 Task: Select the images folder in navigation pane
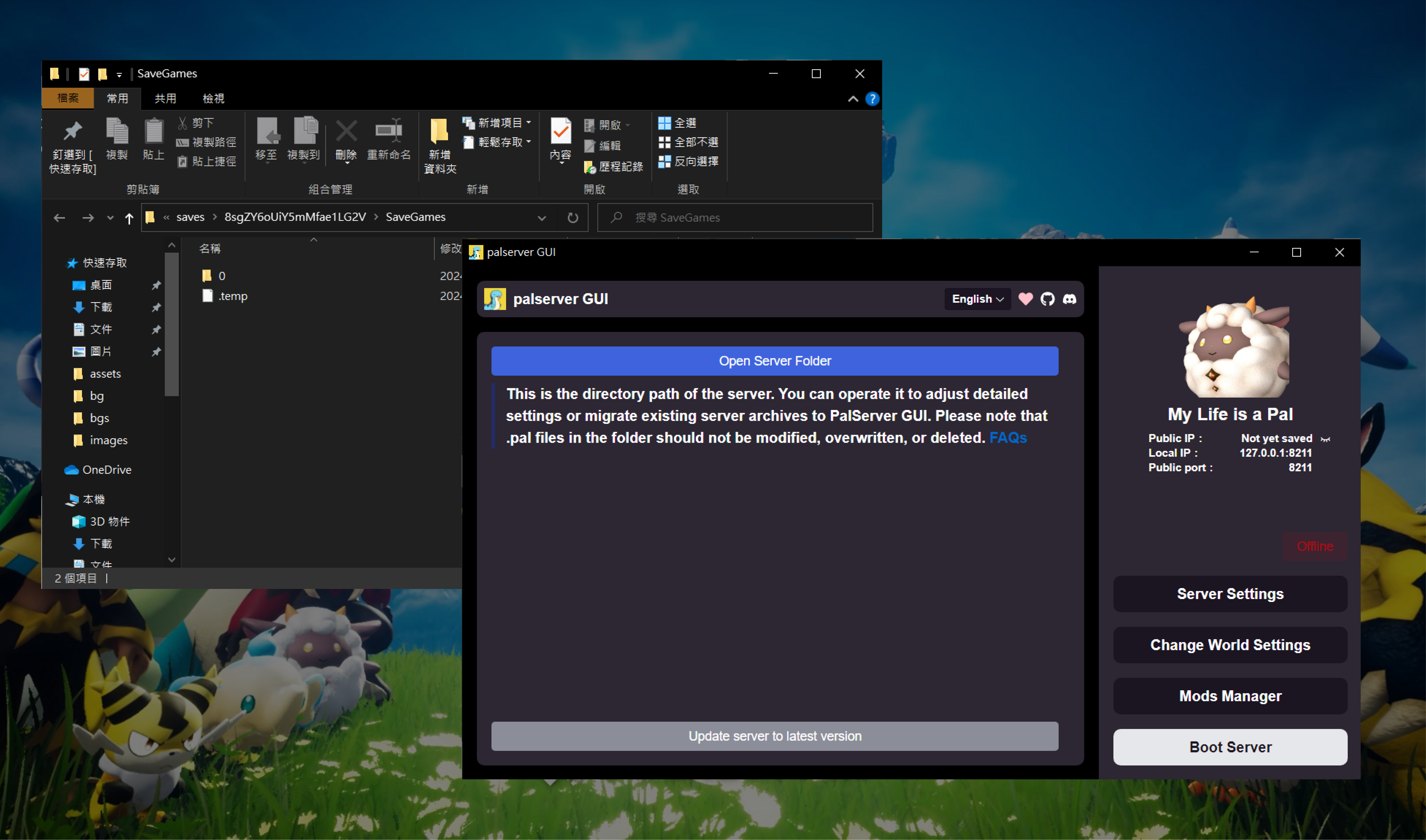tap(100, 440)
